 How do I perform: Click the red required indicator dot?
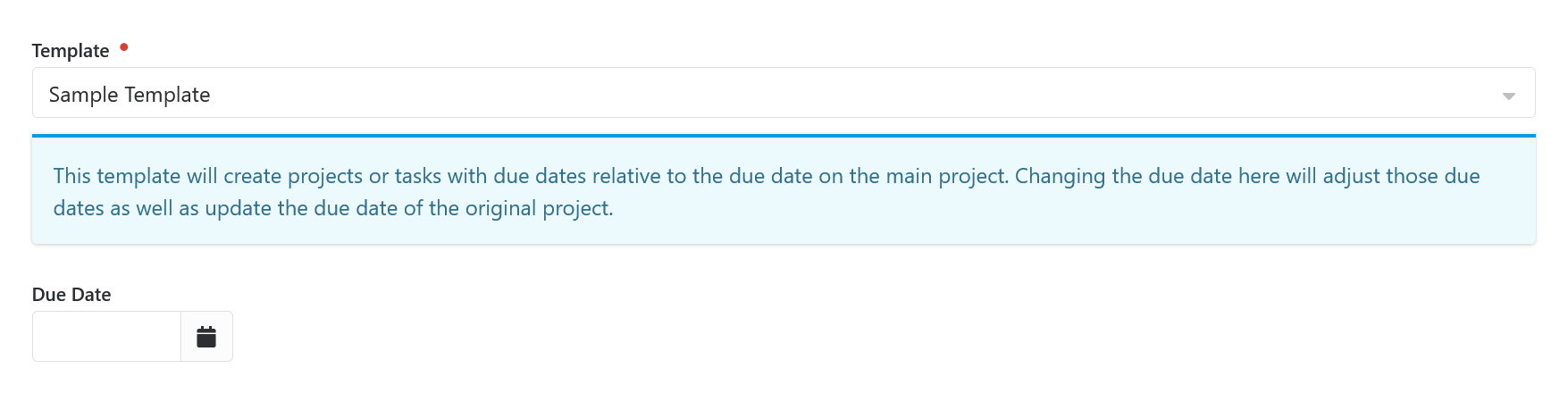click(124, 46)
